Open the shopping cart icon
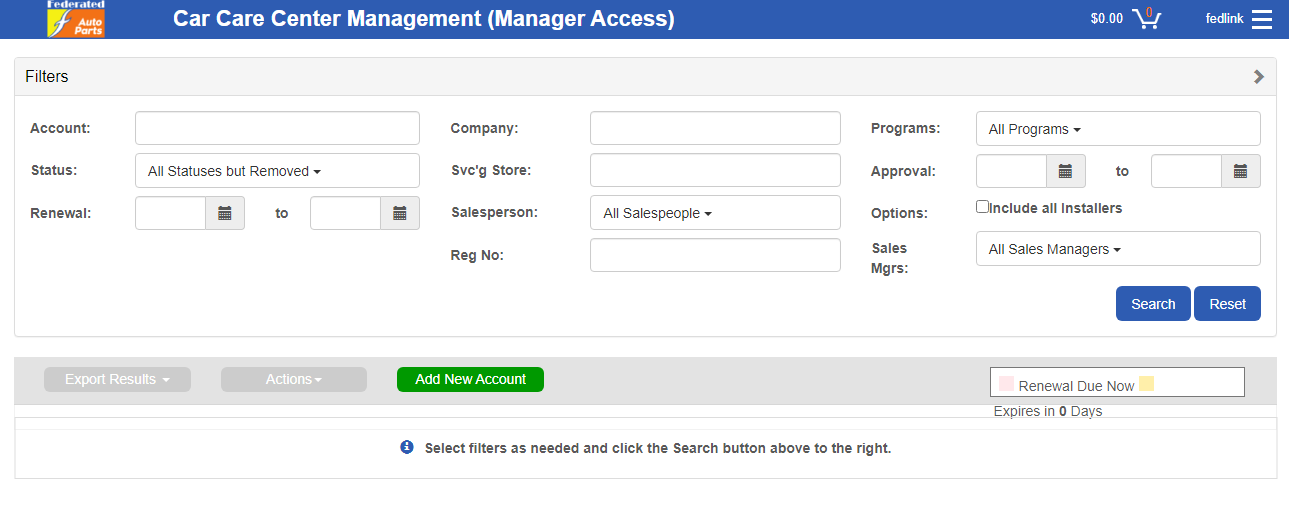 click(x=1146, y=18)
